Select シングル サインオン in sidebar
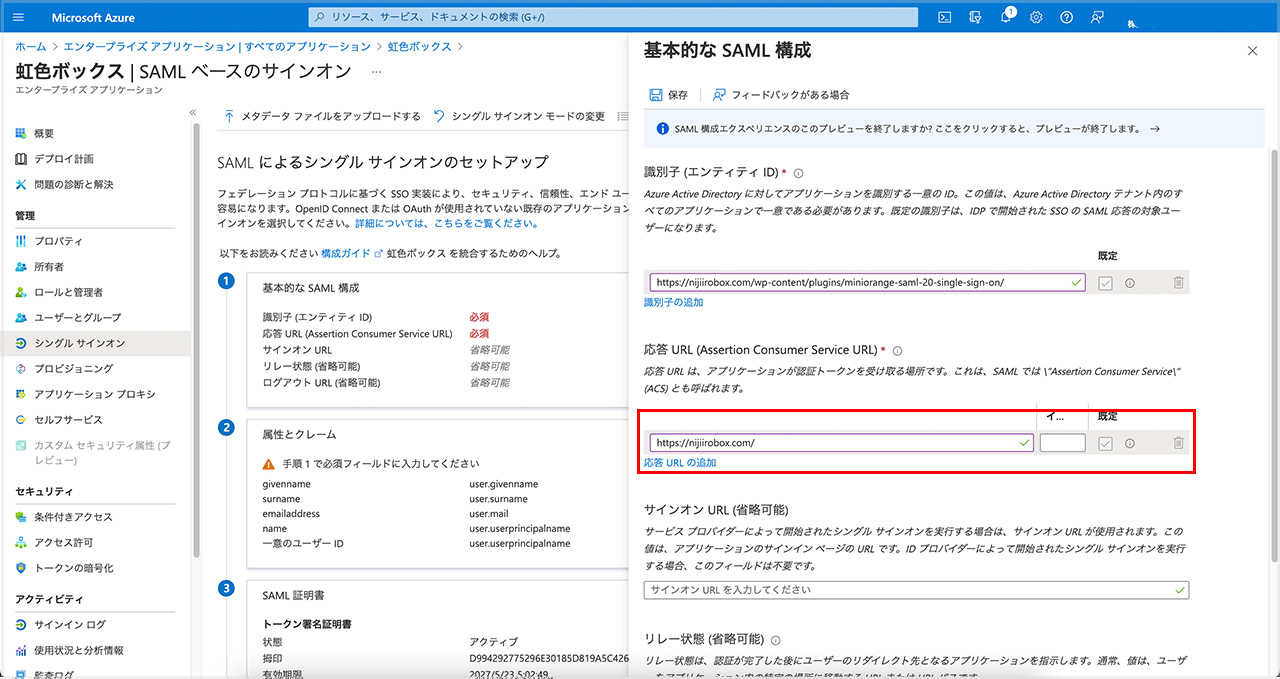The width and height of the screenshot is (1280, 679). point(80,343)
